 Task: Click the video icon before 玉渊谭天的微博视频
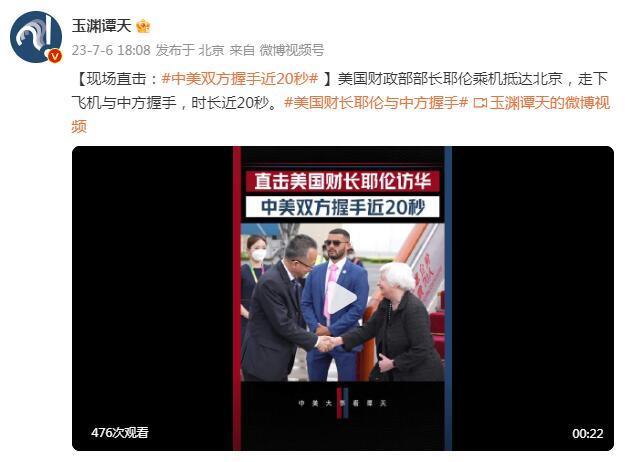[x=480, y=103]
